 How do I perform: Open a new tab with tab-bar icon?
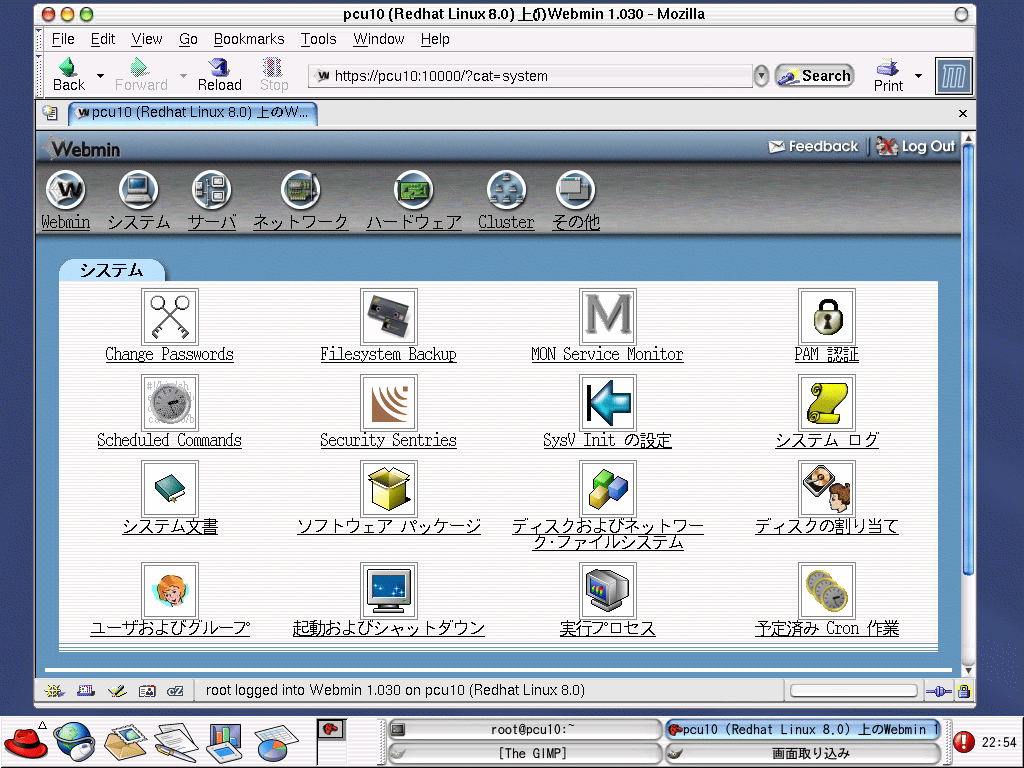pos(50,113)
